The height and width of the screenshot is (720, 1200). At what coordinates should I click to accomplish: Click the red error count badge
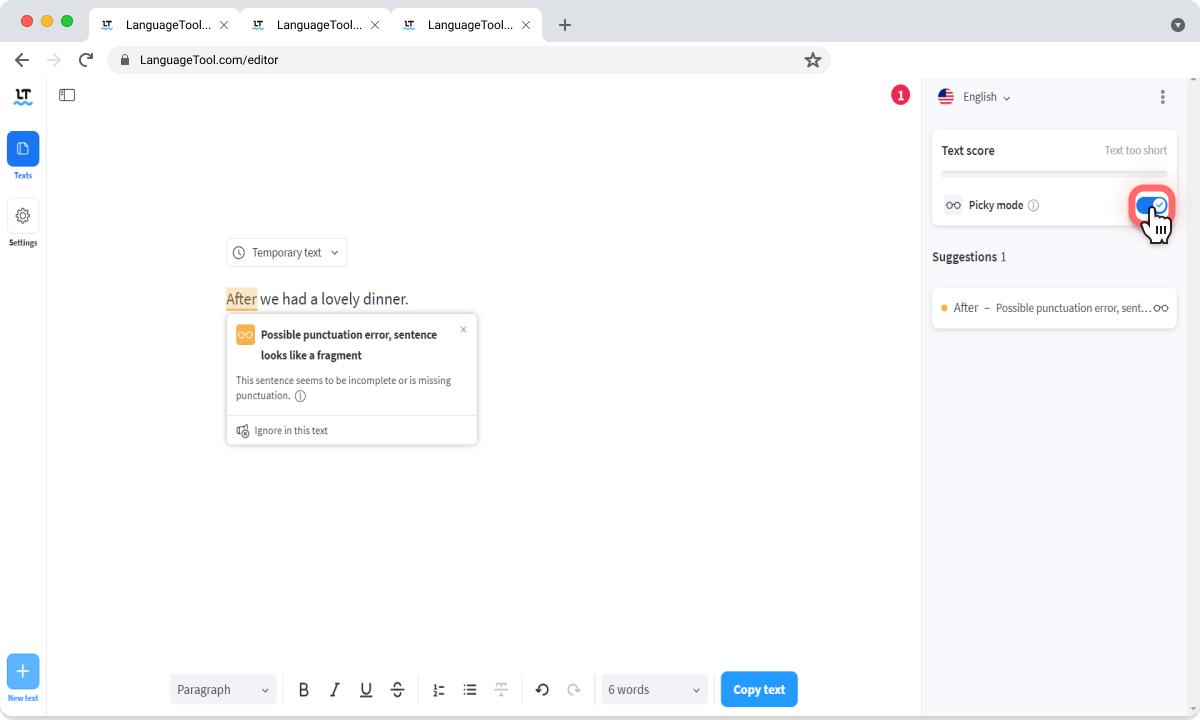(900, 95)
